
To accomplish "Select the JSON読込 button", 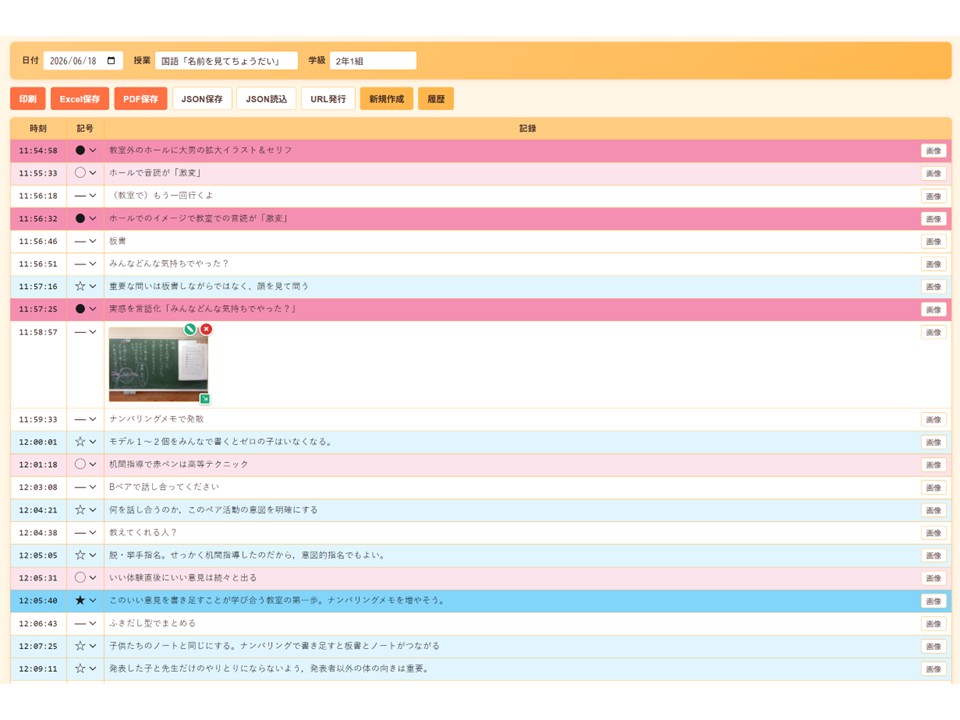I will (266, 99).
